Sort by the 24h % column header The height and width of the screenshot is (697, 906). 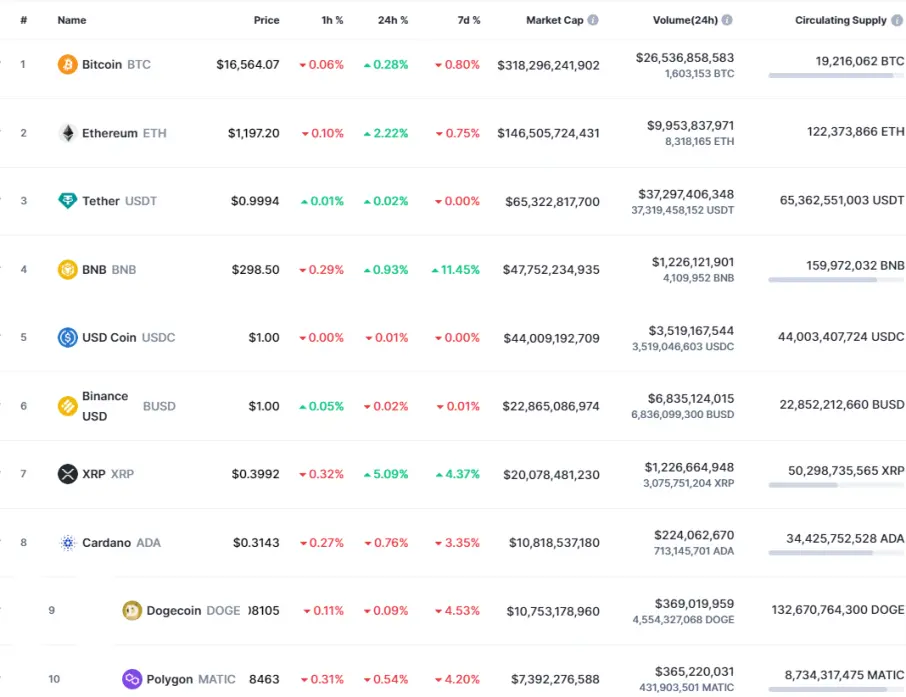pos(393,20)
